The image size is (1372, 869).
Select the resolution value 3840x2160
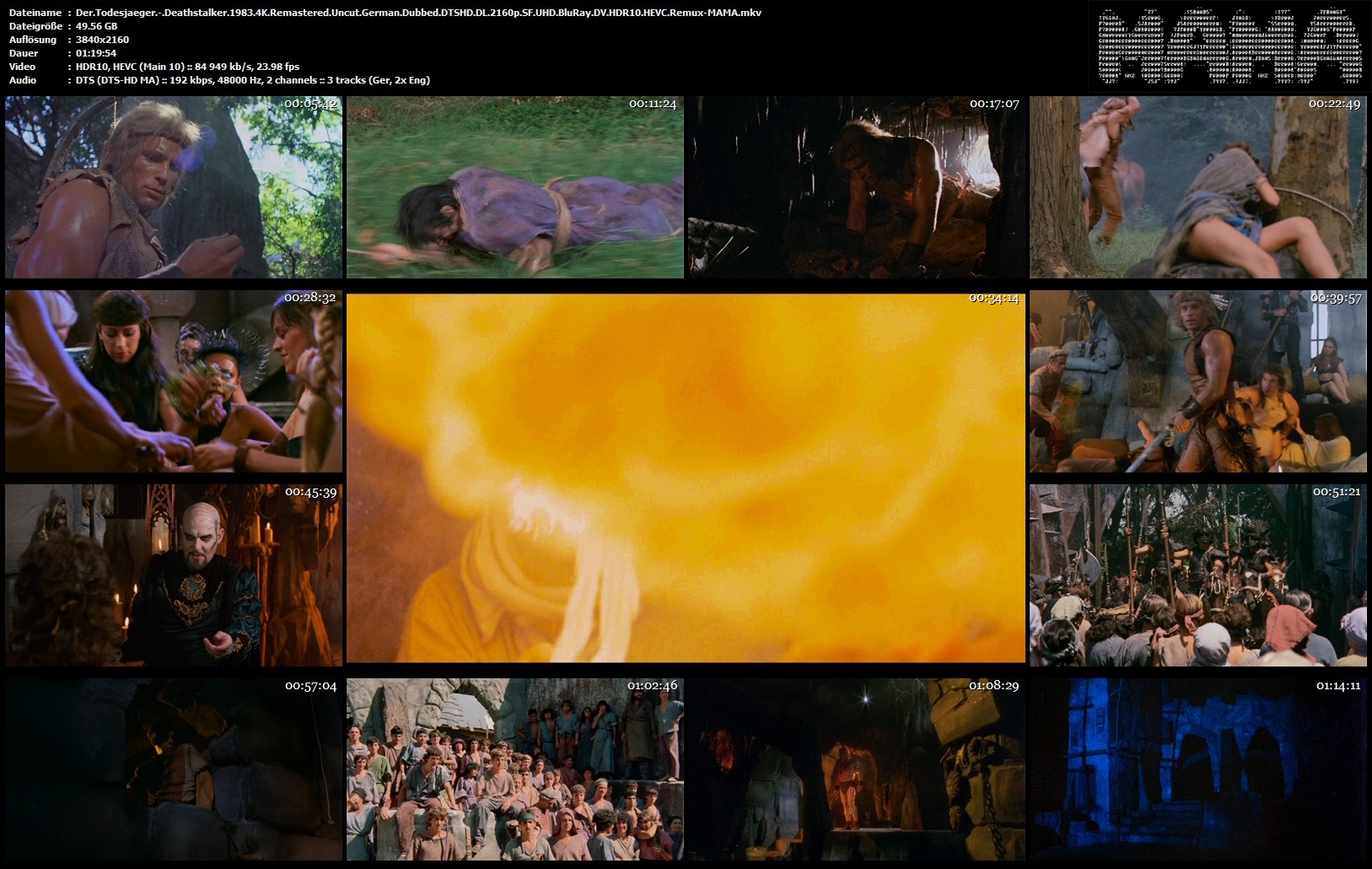[102, 40]
